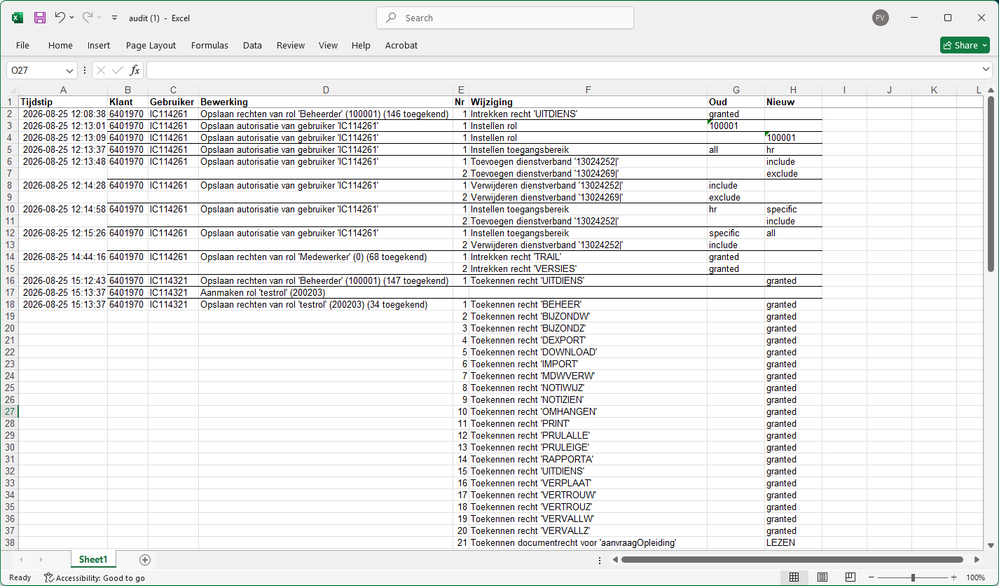Zoom in with the plus button
This screenshot has width=999, height=586.
coord(954,577)
